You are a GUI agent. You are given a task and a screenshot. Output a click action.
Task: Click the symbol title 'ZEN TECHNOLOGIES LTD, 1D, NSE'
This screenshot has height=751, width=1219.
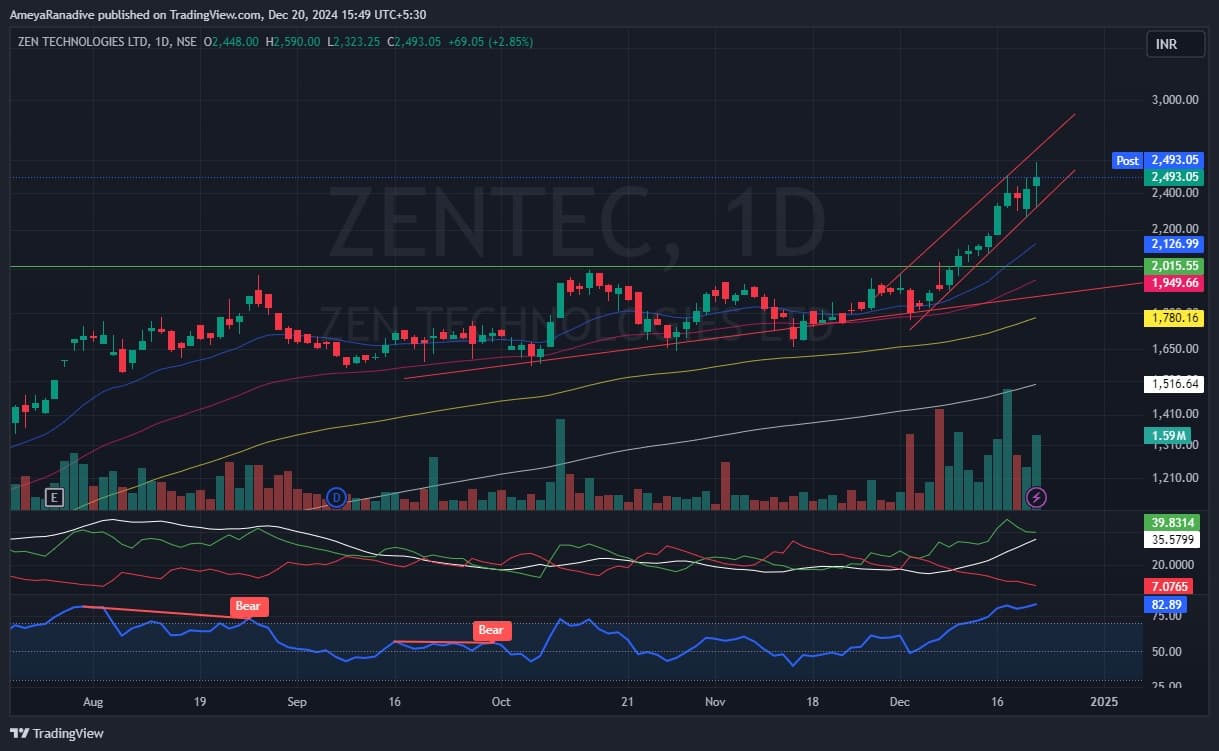[108, 42]
